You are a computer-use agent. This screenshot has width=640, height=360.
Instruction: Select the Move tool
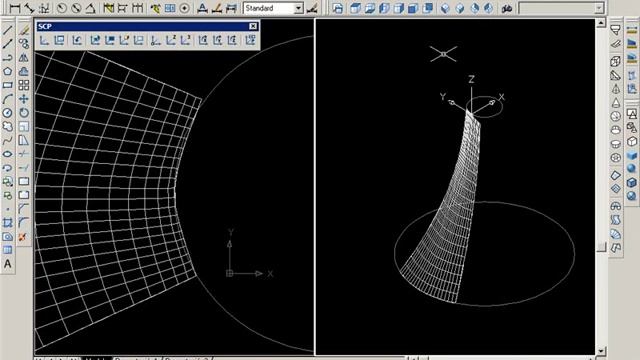point(24,99)
